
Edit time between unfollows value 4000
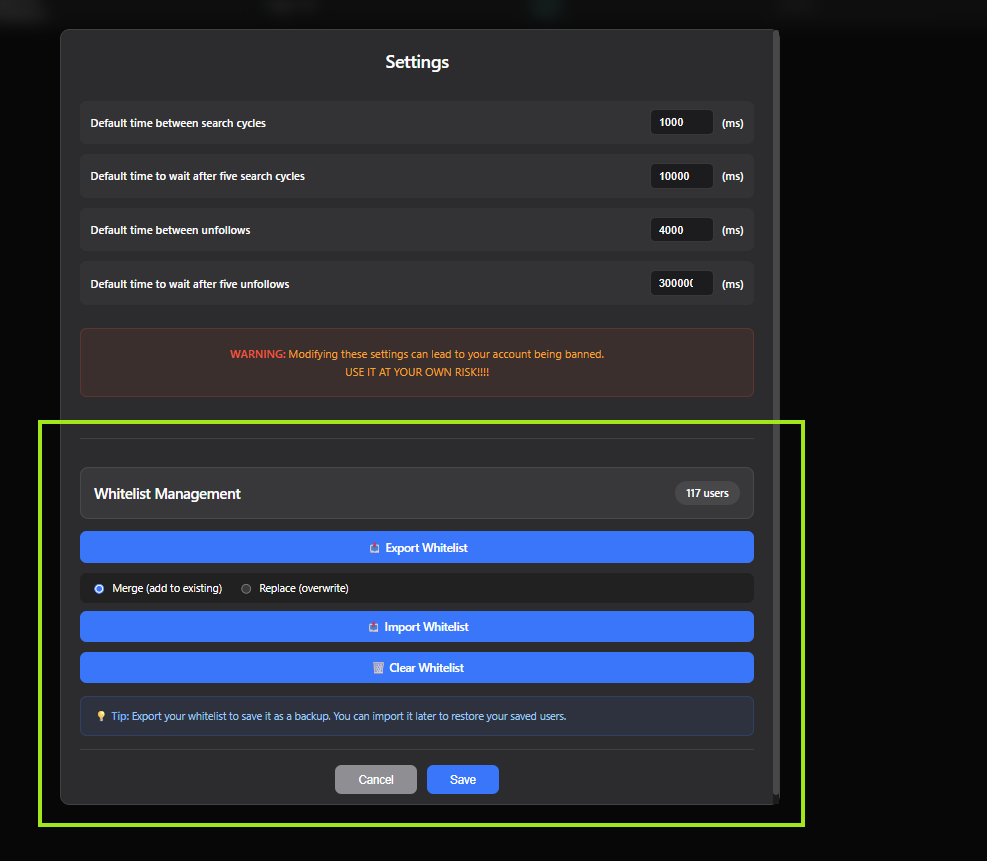(x=682, y=230)
